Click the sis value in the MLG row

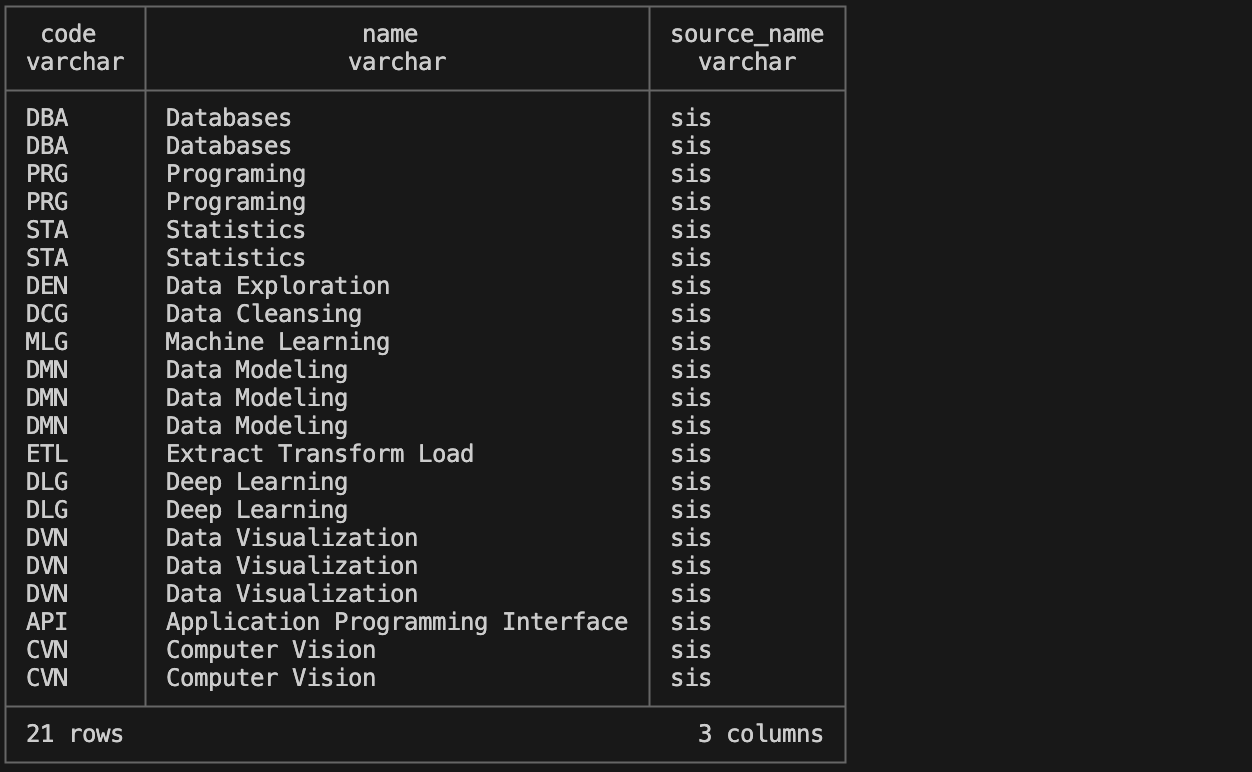pos(691,342)
